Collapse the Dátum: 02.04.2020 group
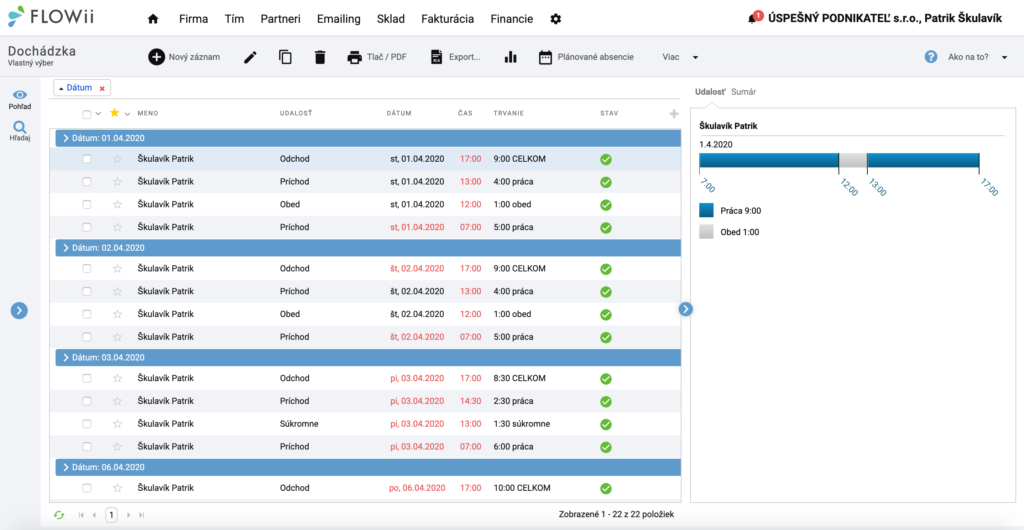The height and width of the screenshot is (530, 1024). click(66, 248)
